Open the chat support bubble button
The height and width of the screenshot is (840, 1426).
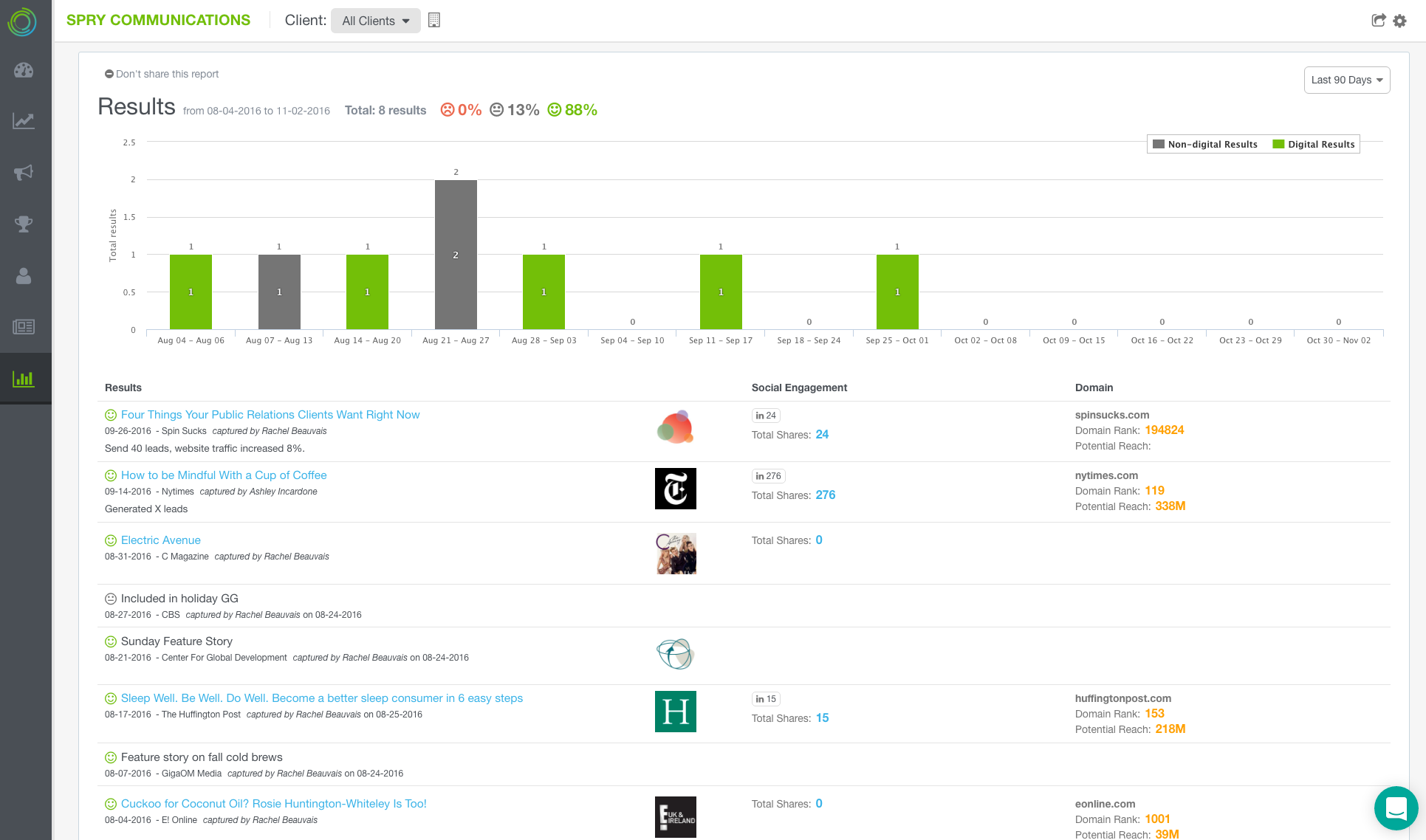(1395, 808)
